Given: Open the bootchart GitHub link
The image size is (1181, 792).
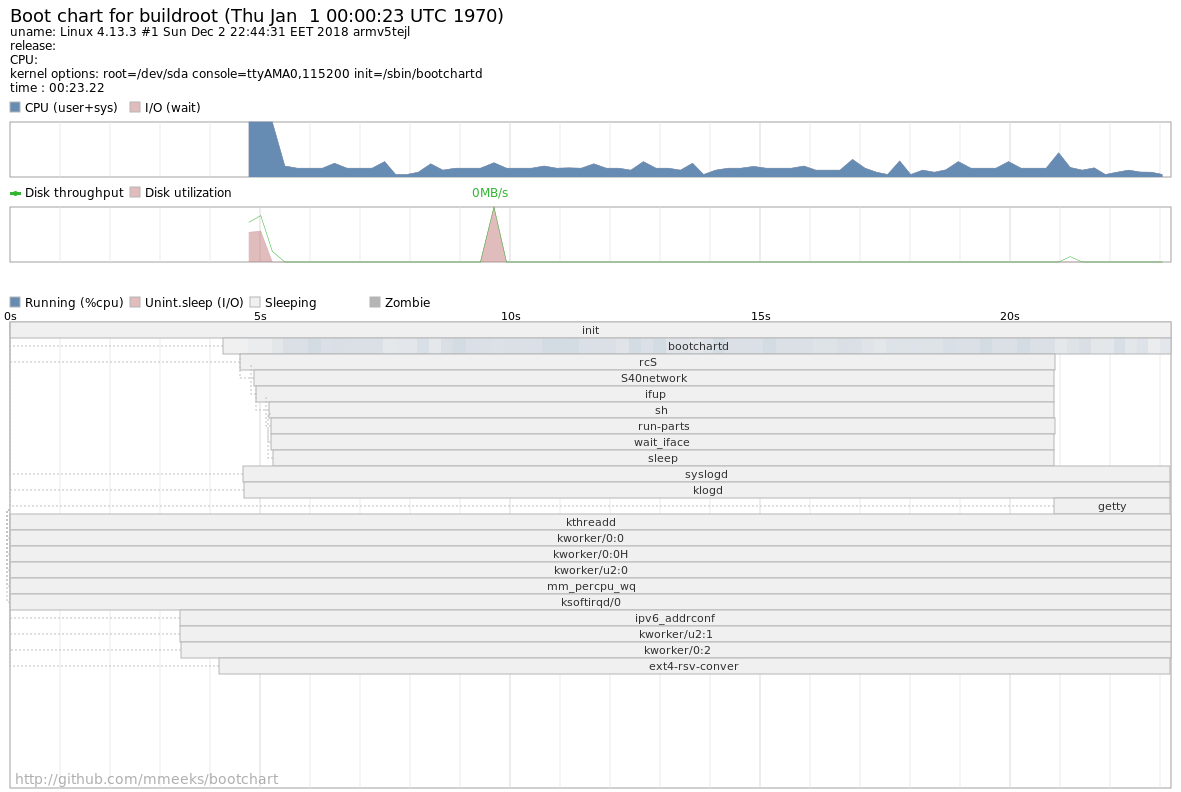Looking at the screenshot, I should click(x=146, y=778).
